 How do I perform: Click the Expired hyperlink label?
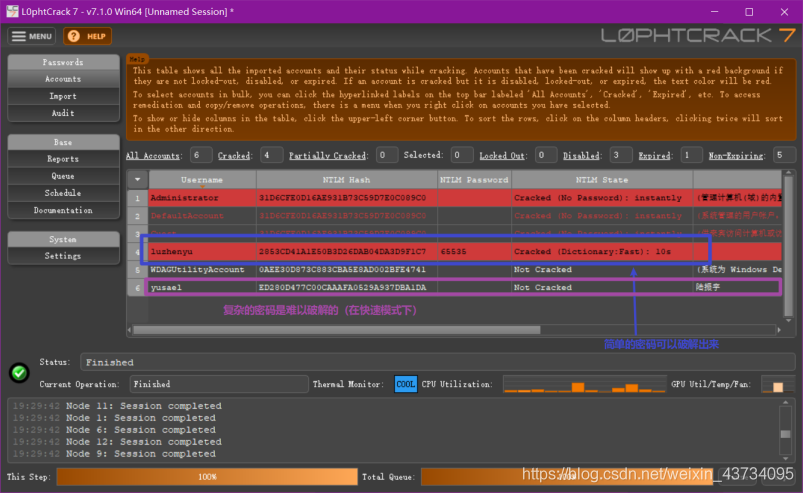(x=654, y=155)
